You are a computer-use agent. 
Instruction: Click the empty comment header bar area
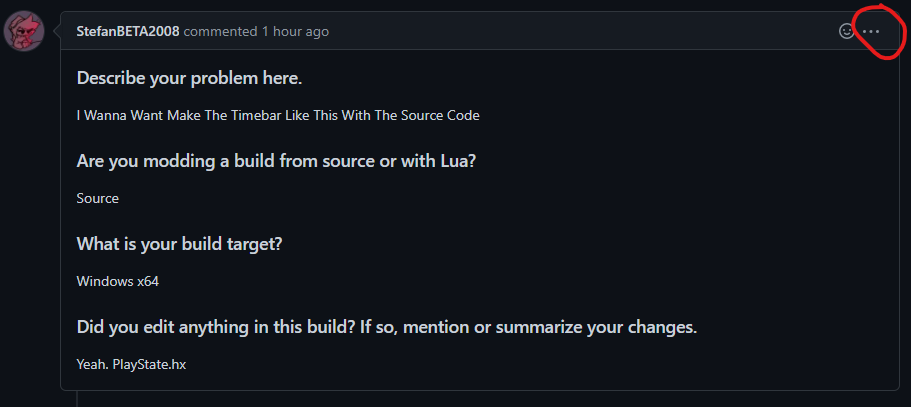click(581, 31)
